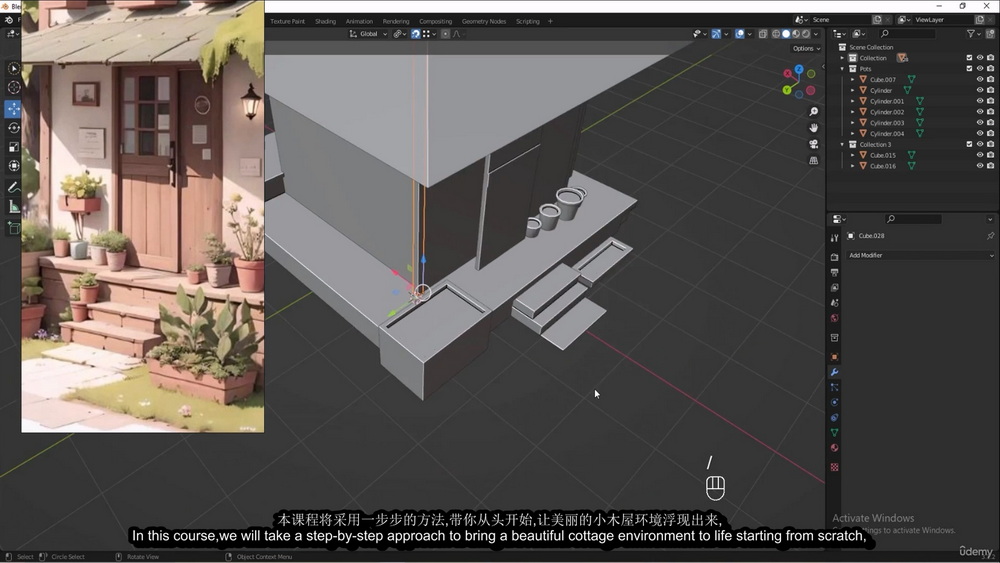This screenshot has height=563, width=1000.
Task: Hide Cube.016 with its eye icon
Action: 980,166
